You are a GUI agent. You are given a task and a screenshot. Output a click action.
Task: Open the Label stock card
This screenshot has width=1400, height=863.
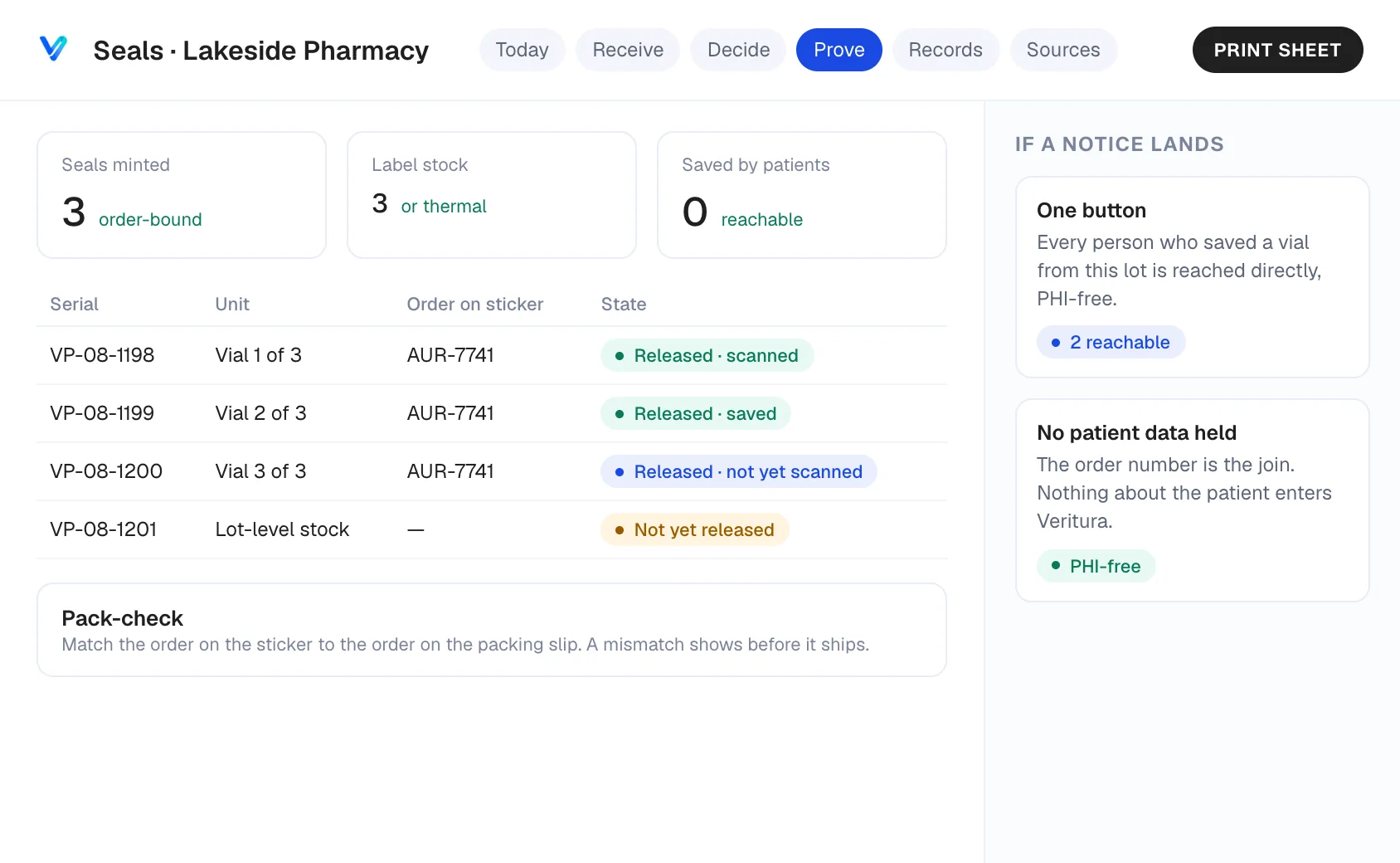click(x=492, y=195)
